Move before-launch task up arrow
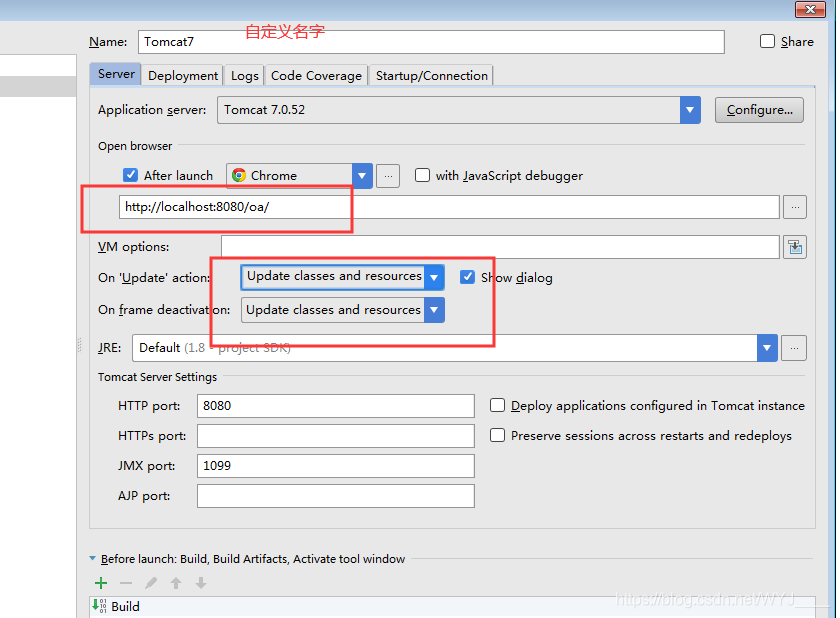 (176, 583)
